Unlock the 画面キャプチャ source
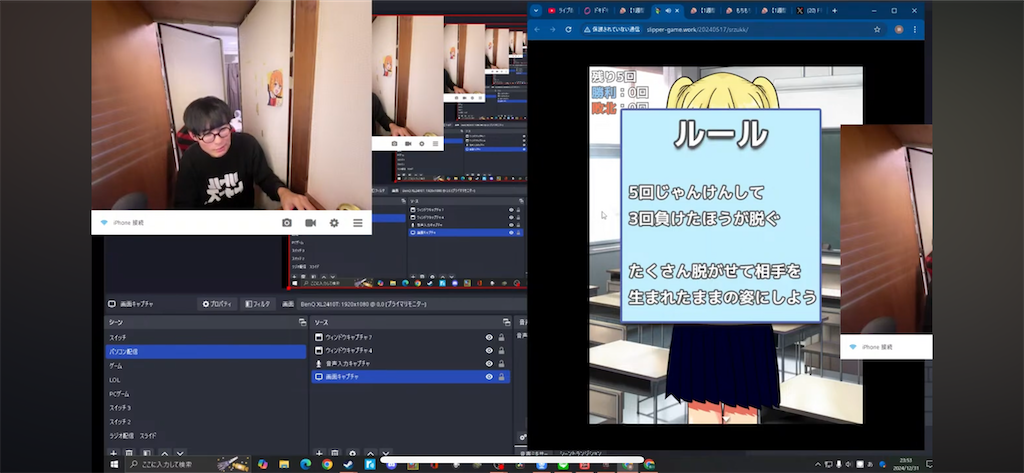1024x473 pixels. point(502,377)
